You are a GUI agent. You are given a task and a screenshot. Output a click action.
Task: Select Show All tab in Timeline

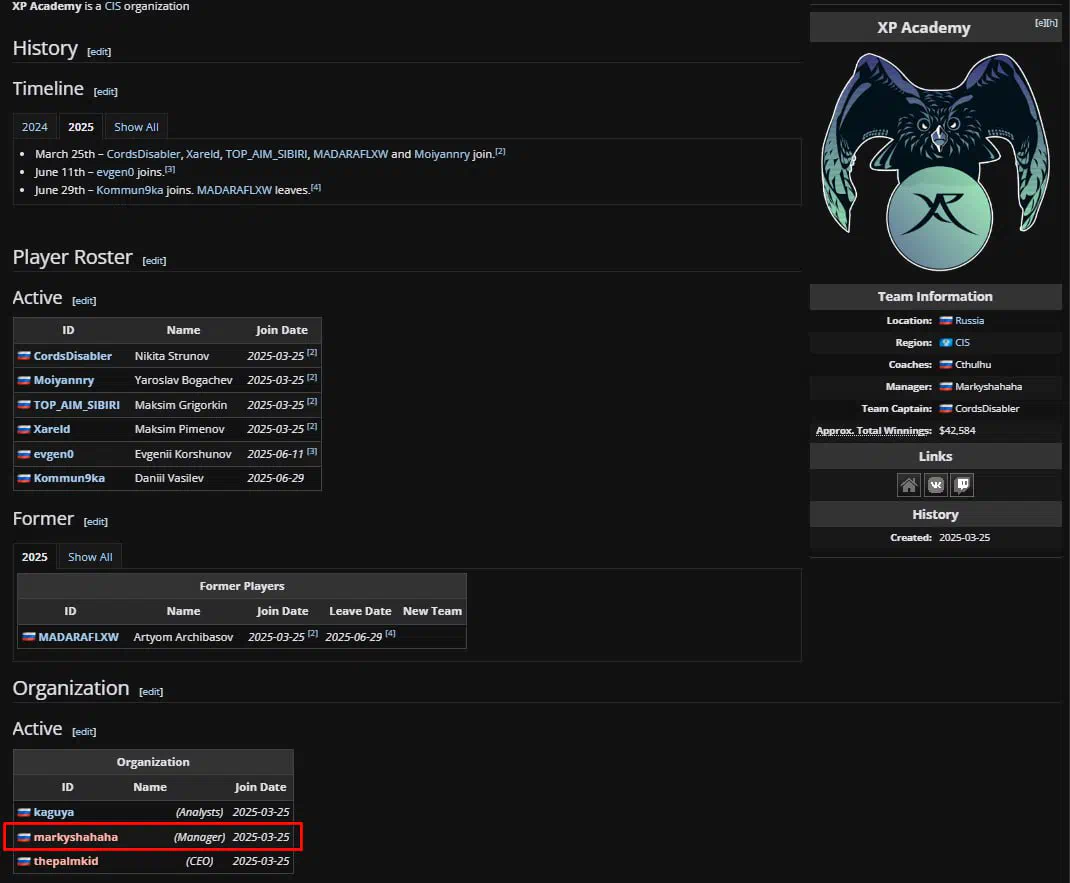[136, 127]
